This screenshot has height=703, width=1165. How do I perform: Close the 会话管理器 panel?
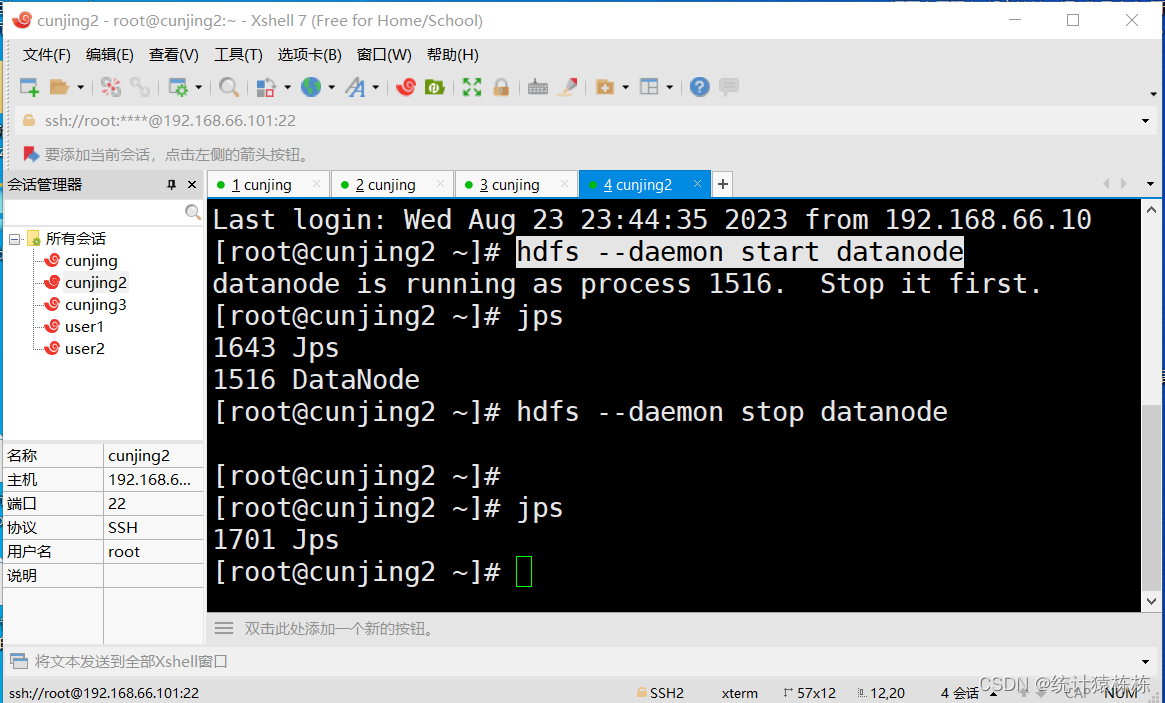click(x=192, y=184)
